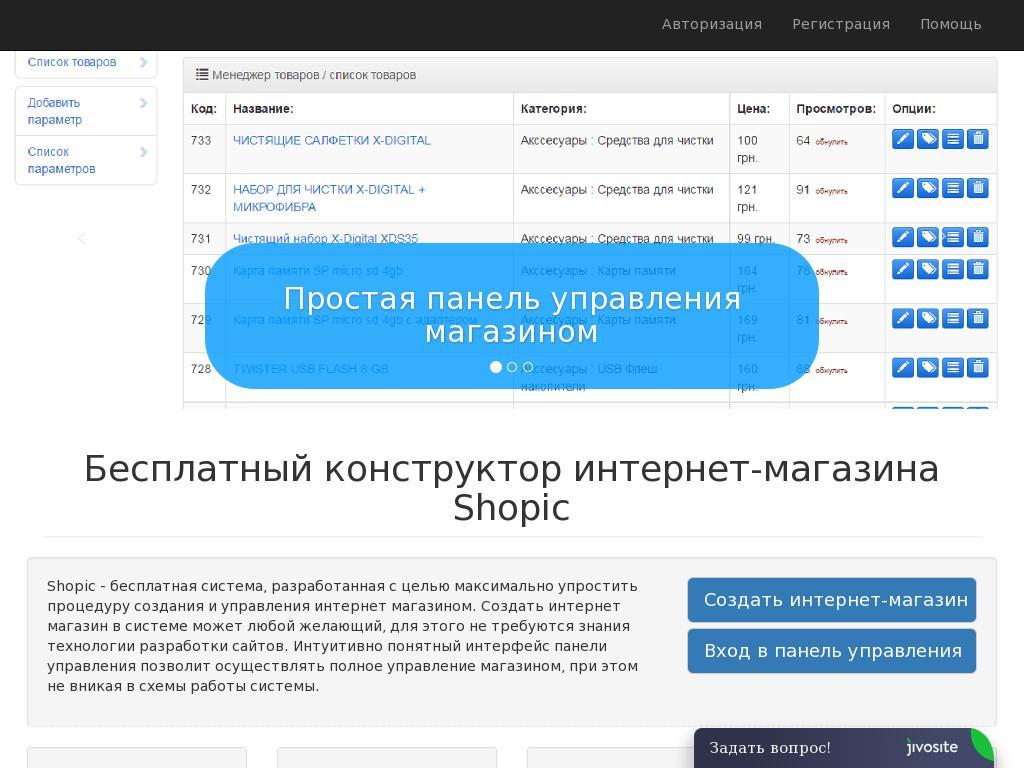Click pencil icon in row 728
The image size is (1024, 768).
pyautogui.click(x=903, y=367)
